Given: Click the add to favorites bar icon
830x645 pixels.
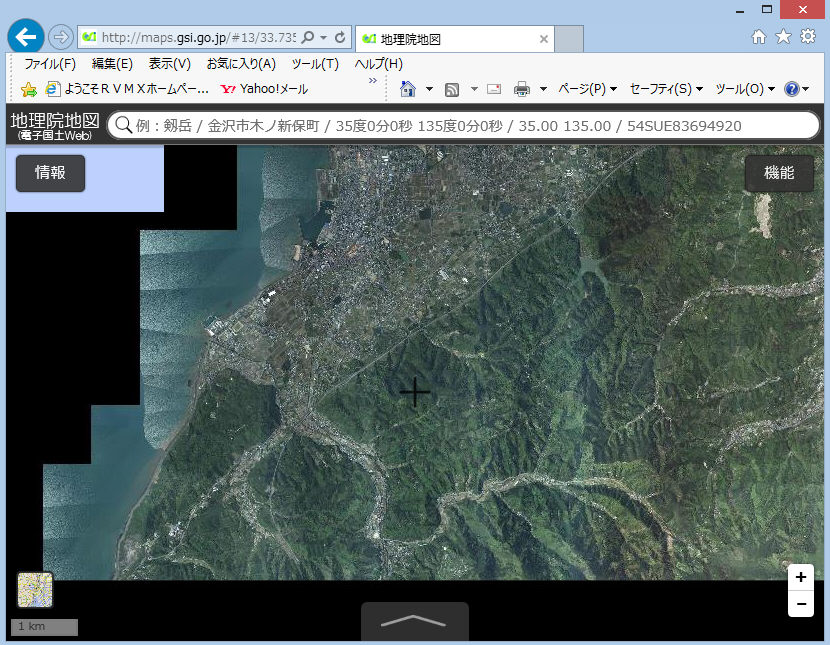Looking at the screenshot, I should click(29, 89).
